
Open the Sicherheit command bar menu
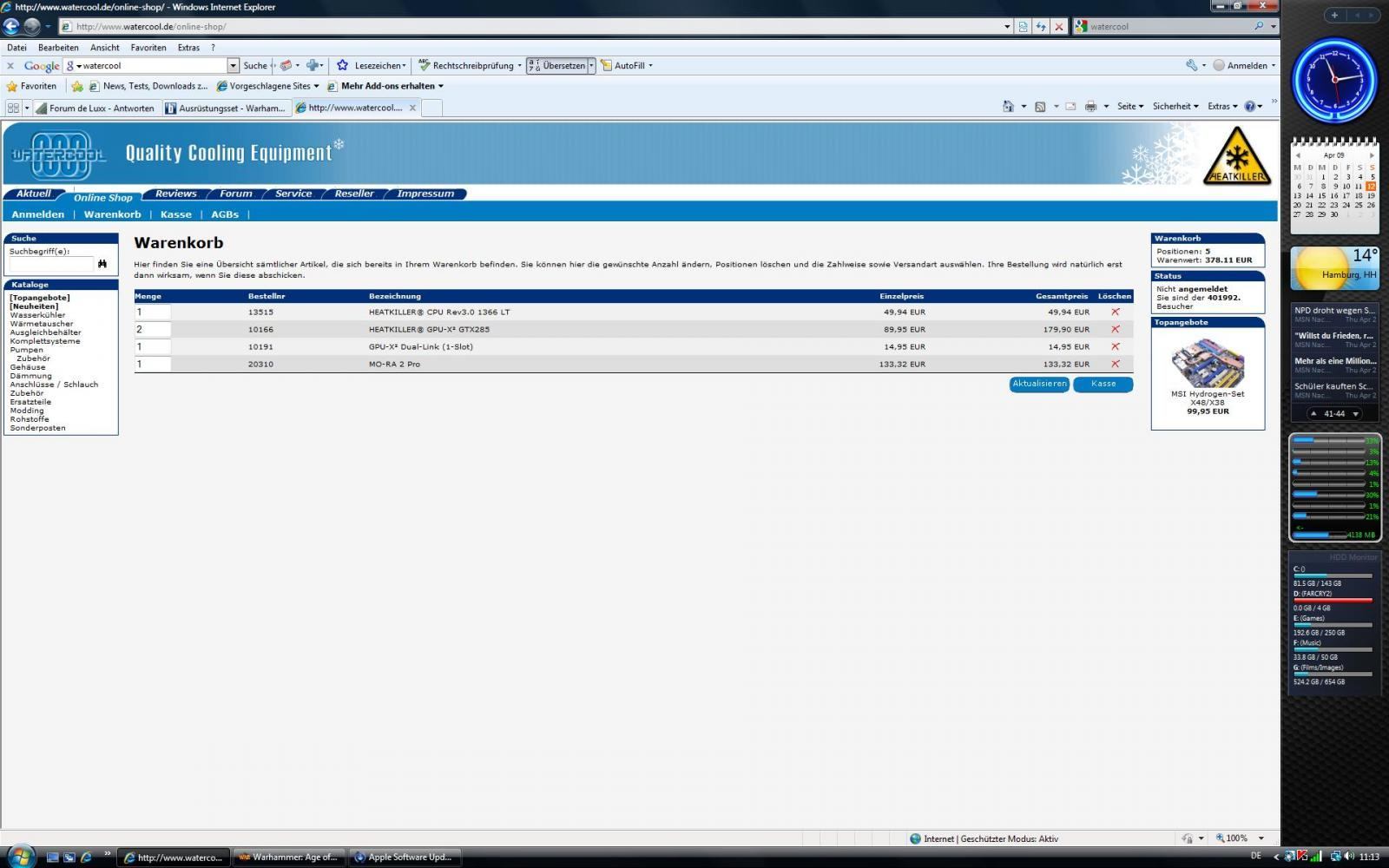(1175, 106)
